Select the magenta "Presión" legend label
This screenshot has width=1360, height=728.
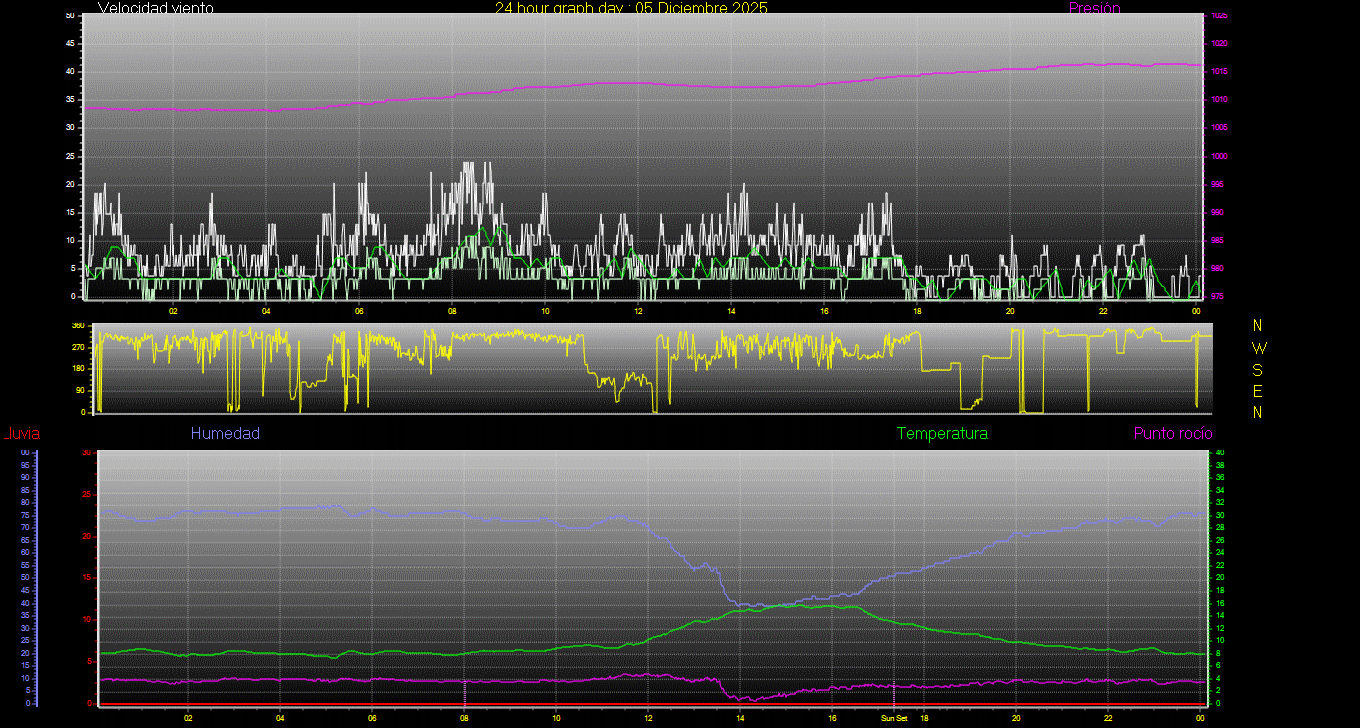pos(1094,8)
